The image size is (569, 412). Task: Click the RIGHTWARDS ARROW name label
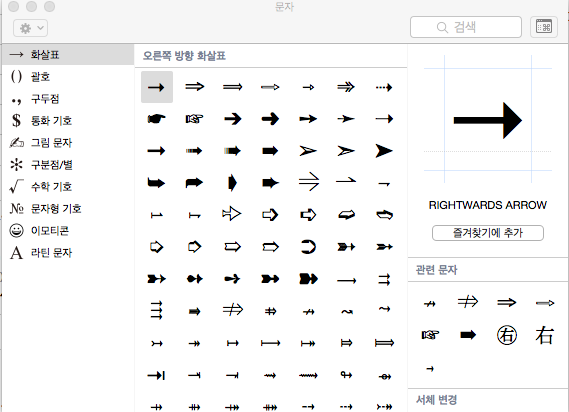coord(488,205)
